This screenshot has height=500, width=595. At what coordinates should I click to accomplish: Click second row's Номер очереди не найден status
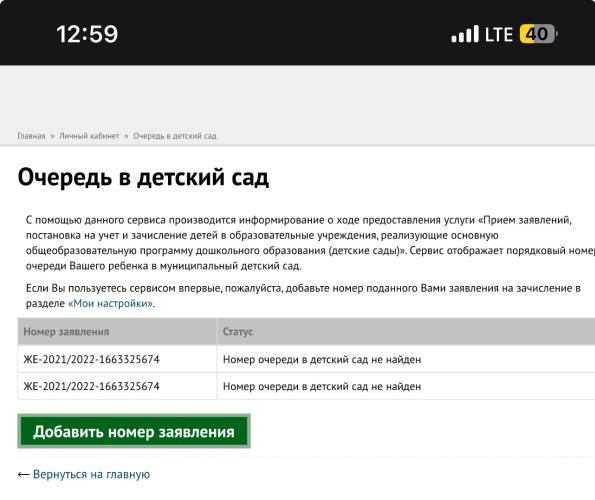[322, 386]
